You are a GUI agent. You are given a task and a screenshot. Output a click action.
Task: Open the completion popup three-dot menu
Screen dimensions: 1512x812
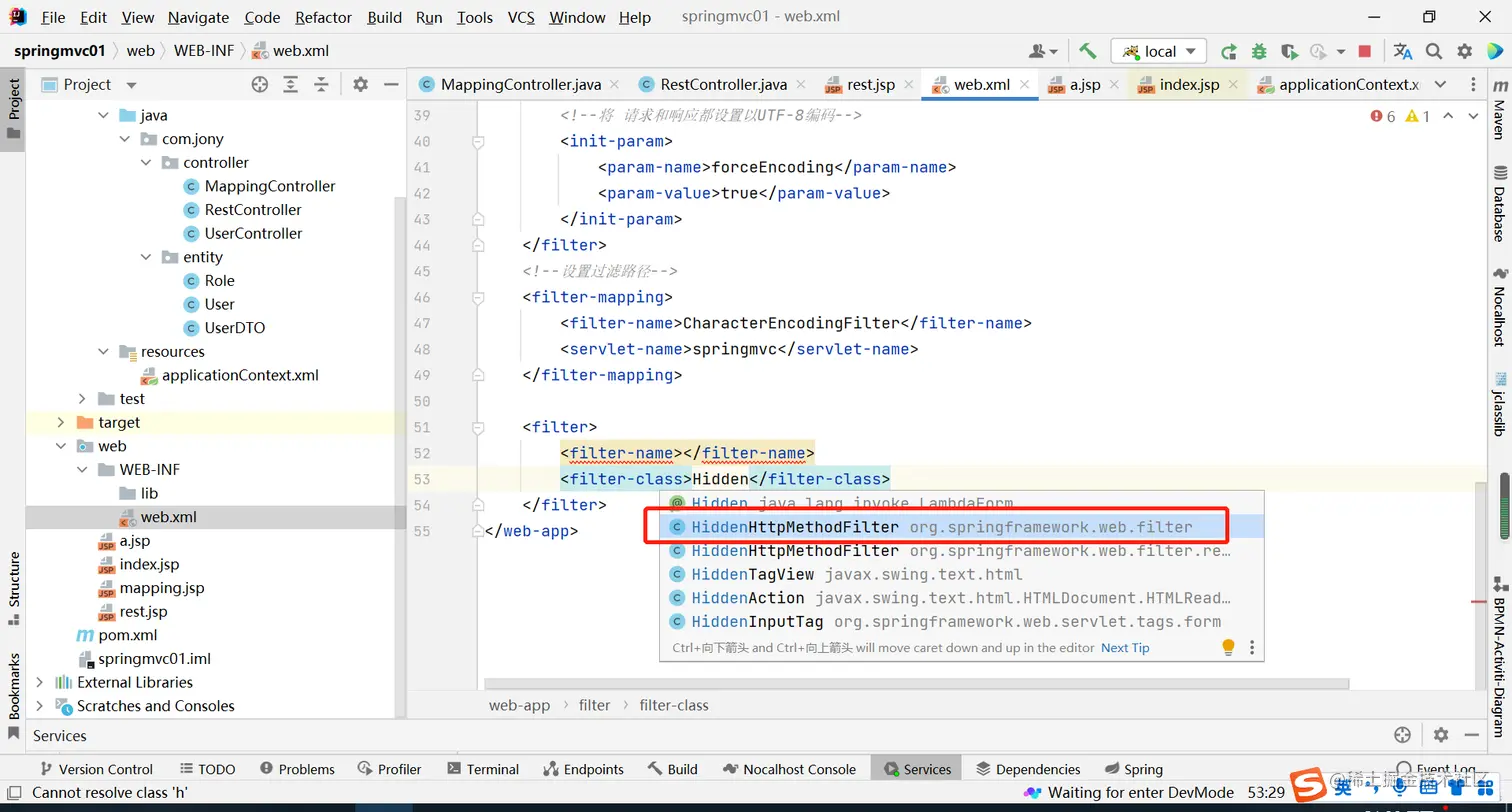pos(1251,648)
